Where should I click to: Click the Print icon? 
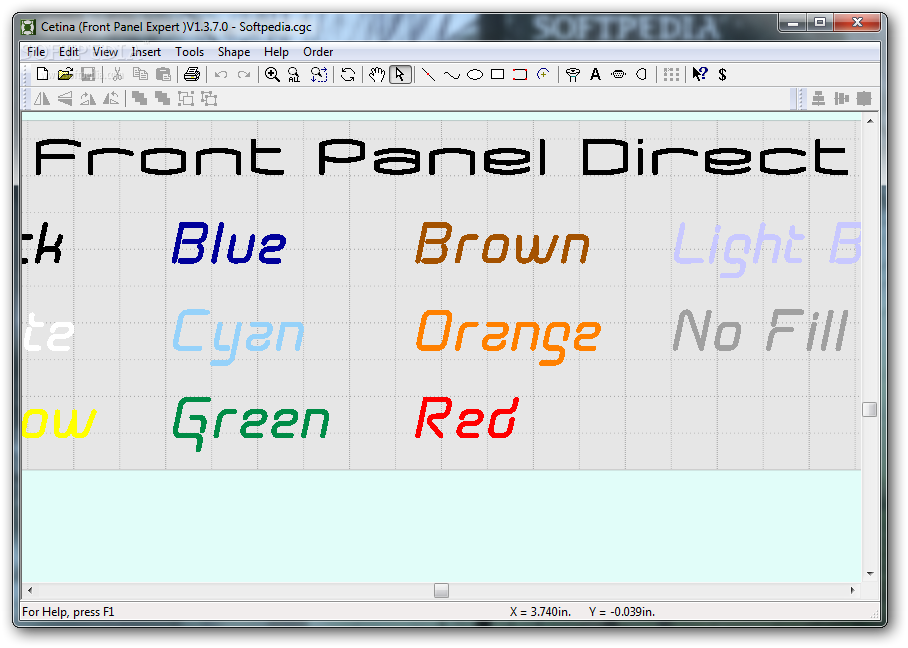[192, 74]
